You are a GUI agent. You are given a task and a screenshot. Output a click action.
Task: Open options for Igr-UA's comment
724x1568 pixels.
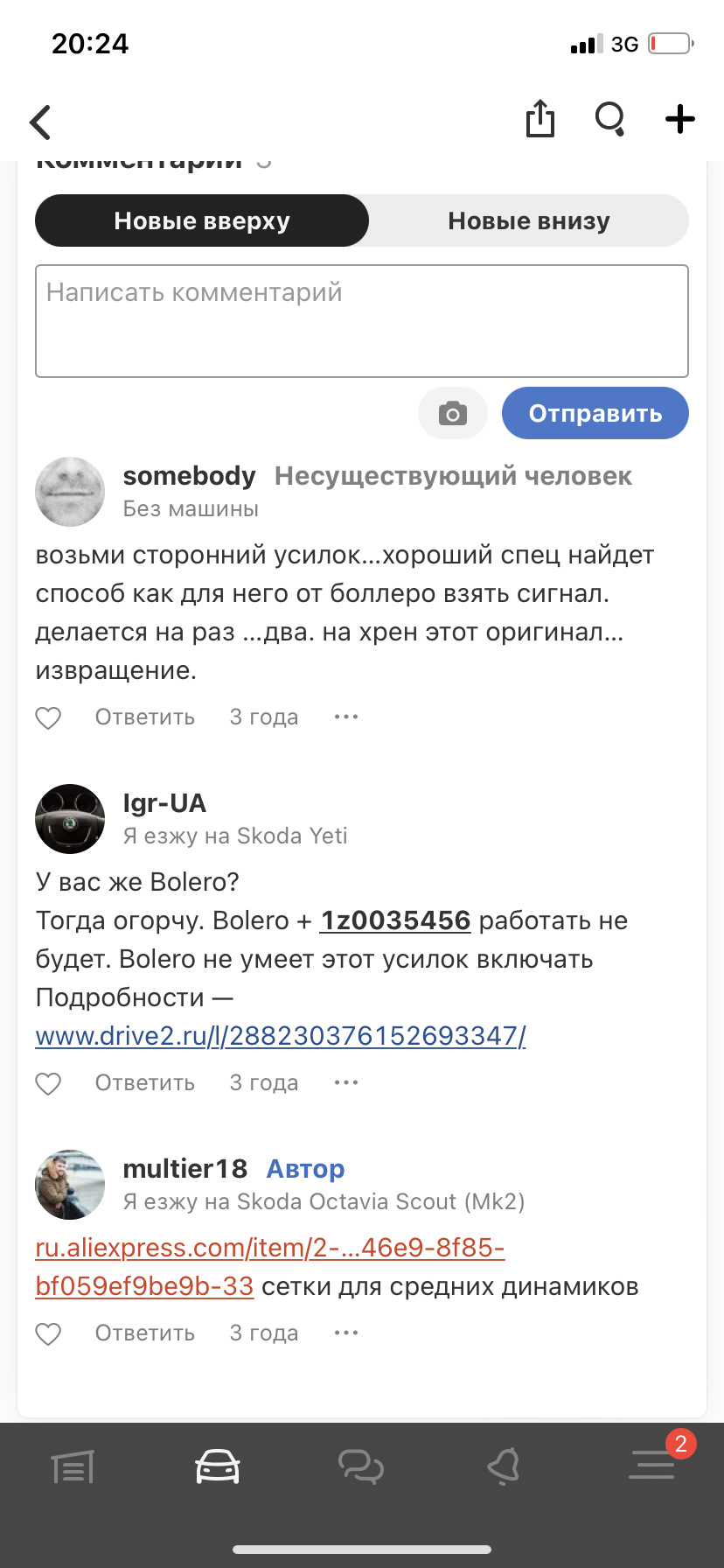coord(345,1082)
